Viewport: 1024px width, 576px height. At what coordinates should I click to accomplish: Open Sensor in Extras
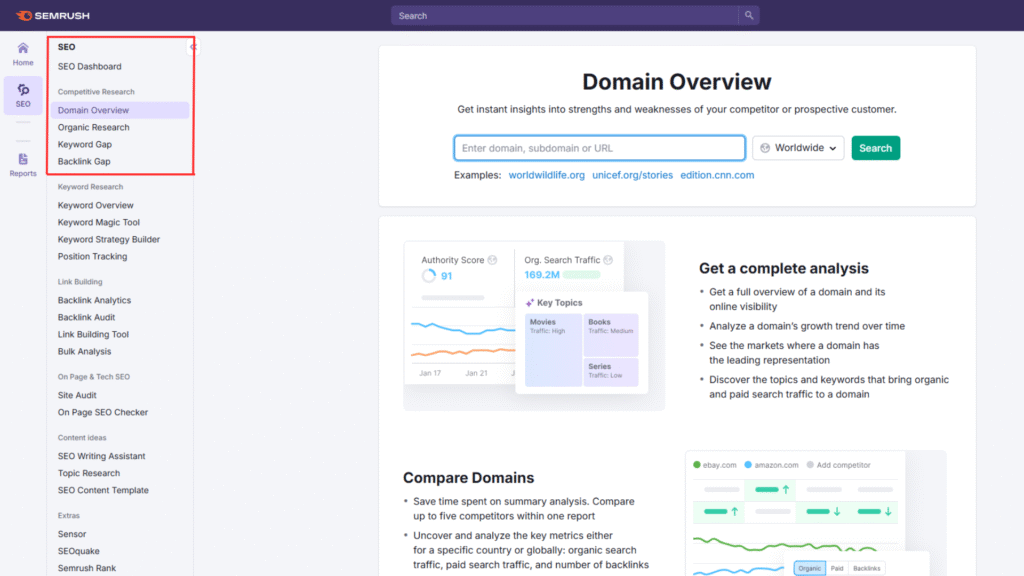[x=72, y=534]
